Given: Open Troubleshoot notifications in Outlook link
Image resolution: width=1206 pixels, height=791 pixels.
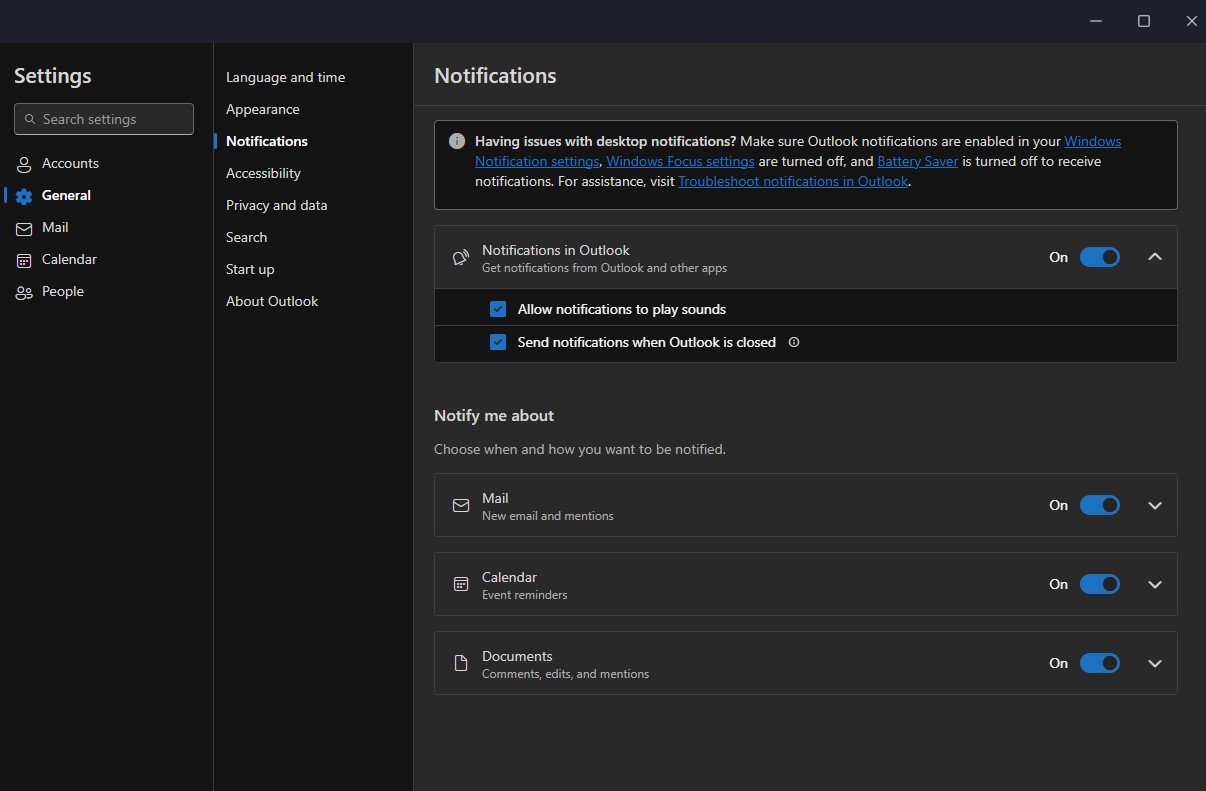Looking at the screenshot, I should click(x=793, y=181).
